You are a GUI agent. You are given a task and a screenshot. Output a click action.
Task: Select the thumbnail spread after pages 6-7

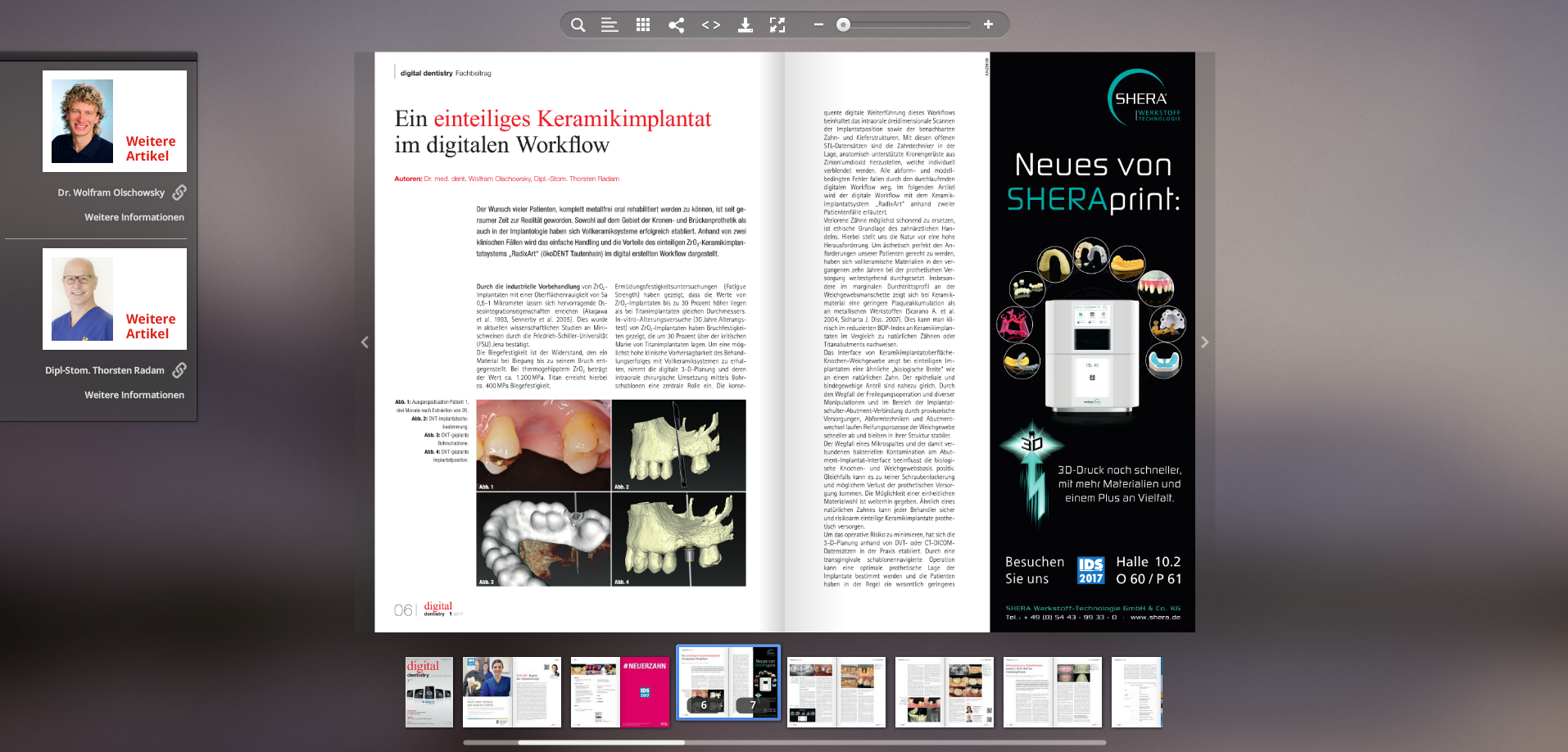point(836,692)
